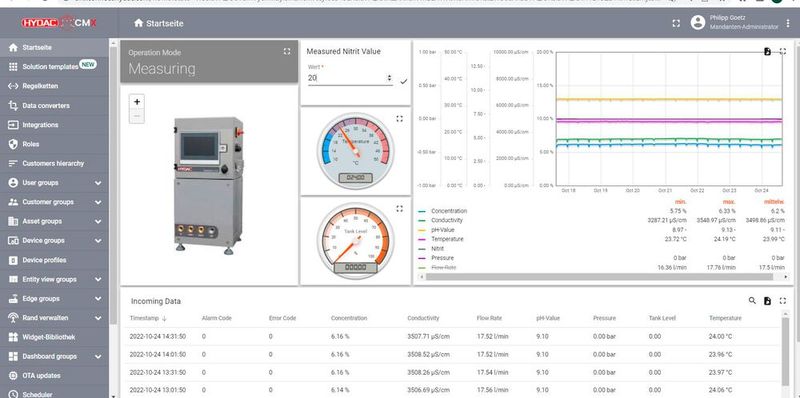Click the legend's right scroll arrow
Image resolution: width=800 pixels, height=398 pixels.
point(785,277)
